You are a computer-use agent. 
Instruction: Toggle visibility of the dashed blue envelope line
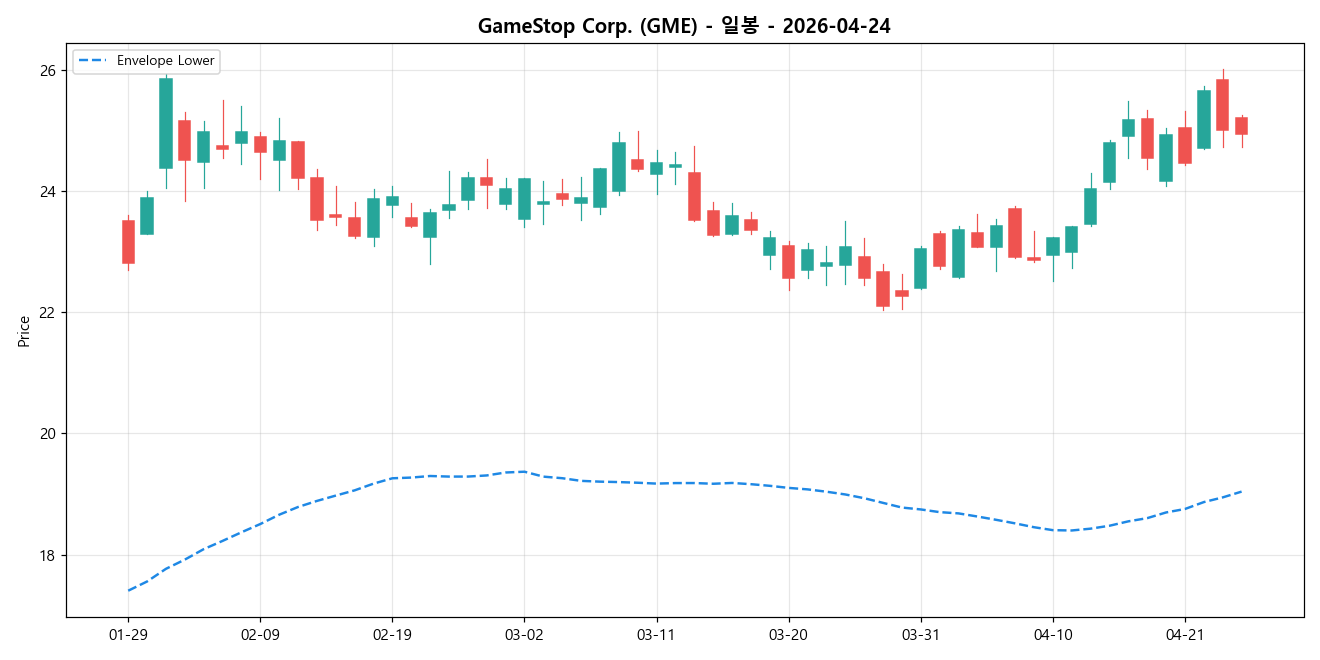[x=92, y=60]
